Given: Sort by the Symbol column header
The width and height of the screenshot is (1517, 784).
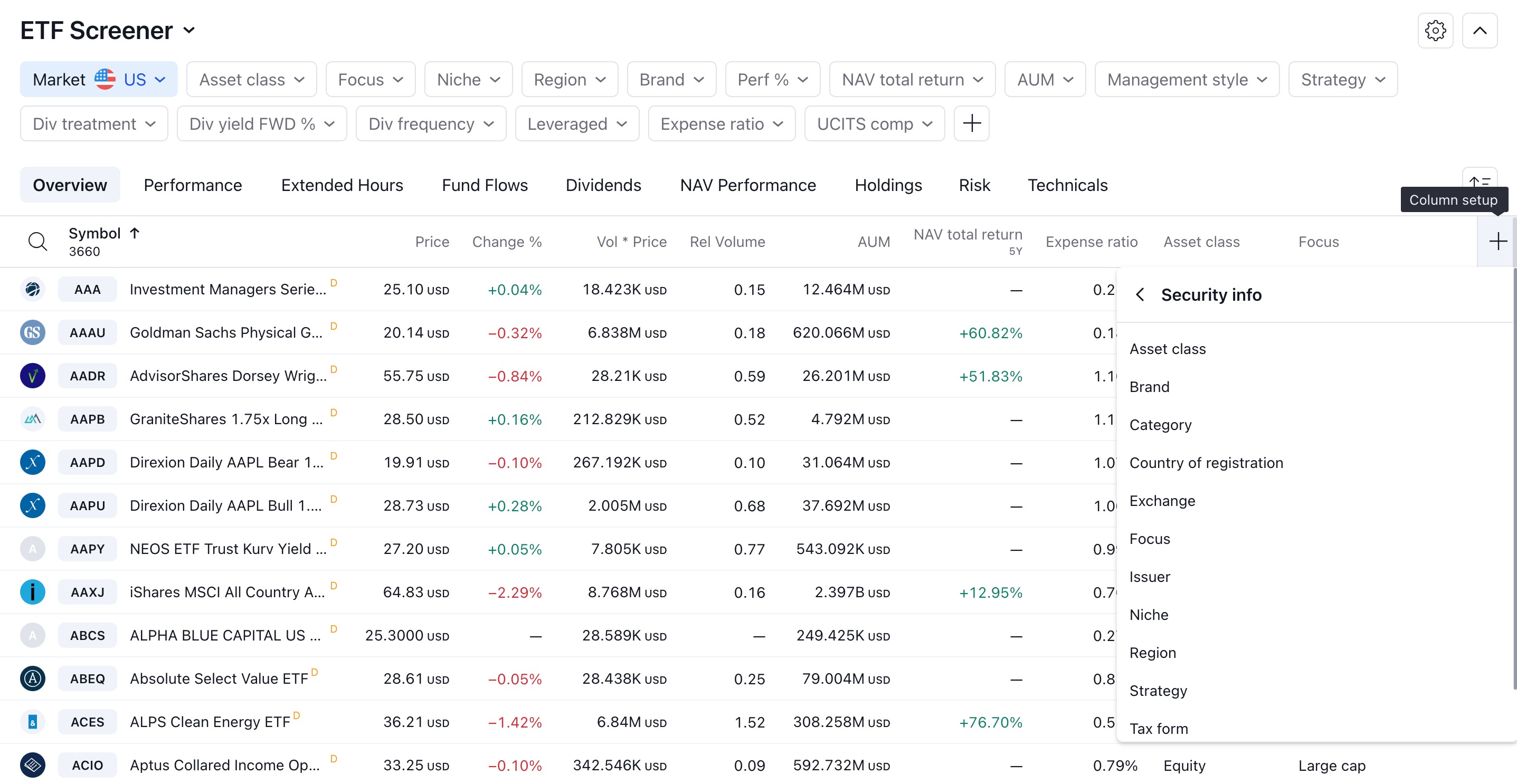Looking at the screenshot, I should click(95, 234).
